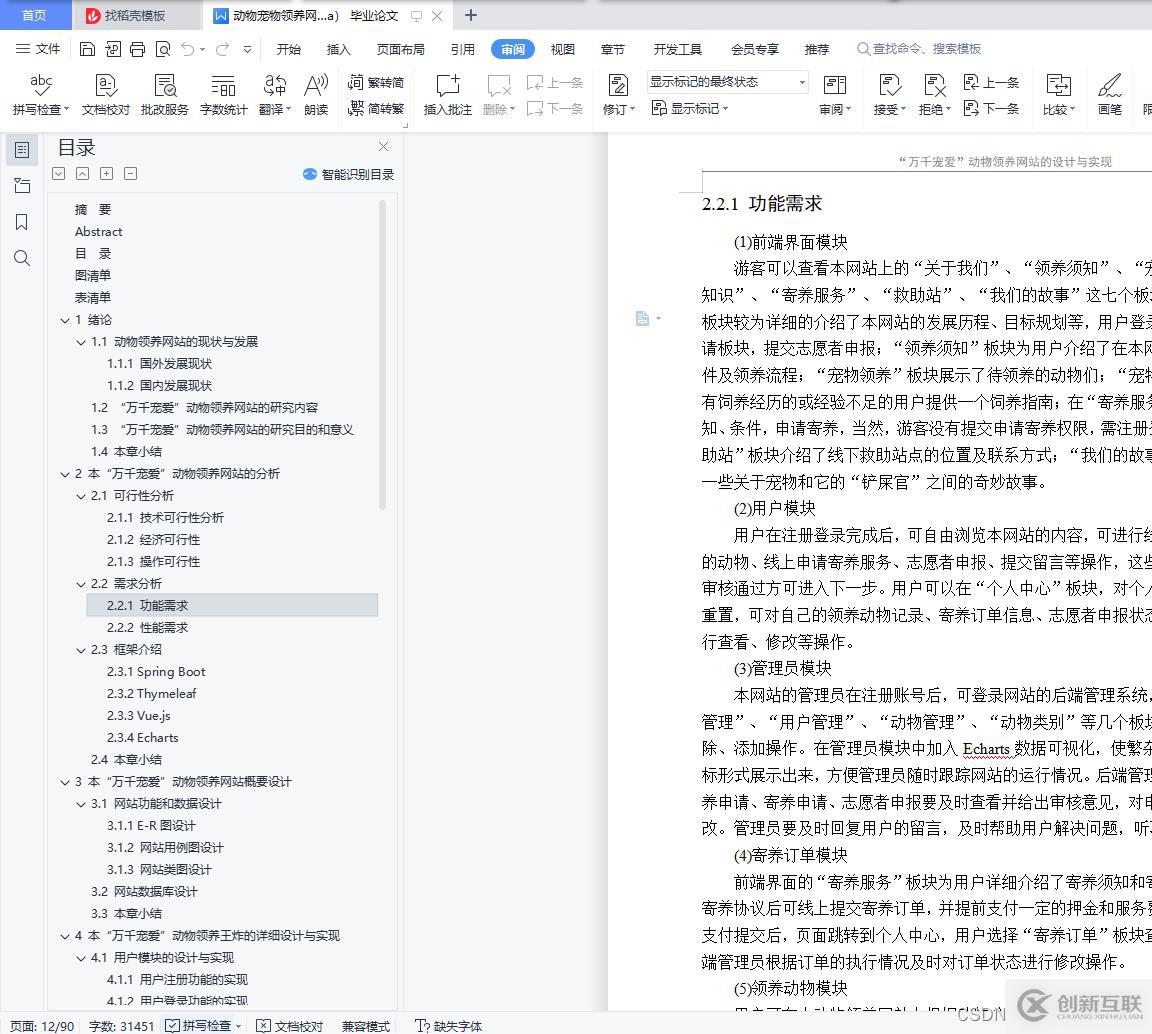Toggle 文档校对 in the status bar
1152x1034 pixels.
pyautogui.click(x=290, y=1026)
